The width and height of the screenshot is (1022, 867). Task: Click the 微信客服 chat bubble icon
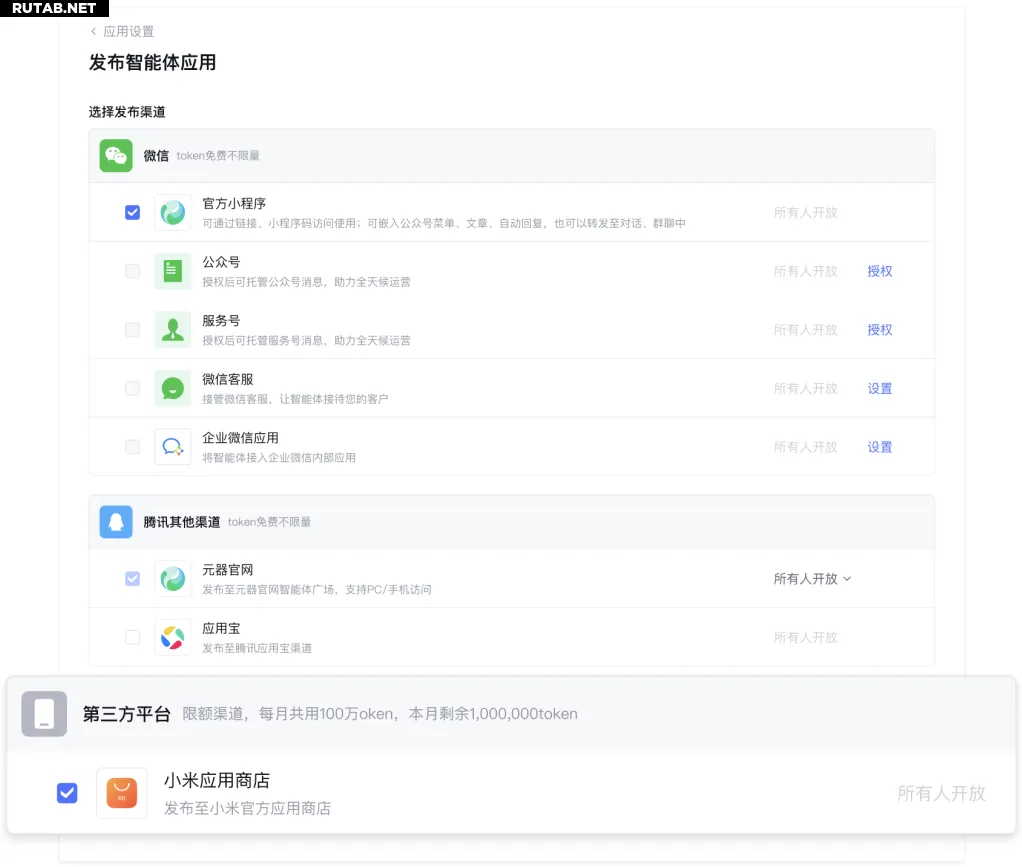click(173, 388)
